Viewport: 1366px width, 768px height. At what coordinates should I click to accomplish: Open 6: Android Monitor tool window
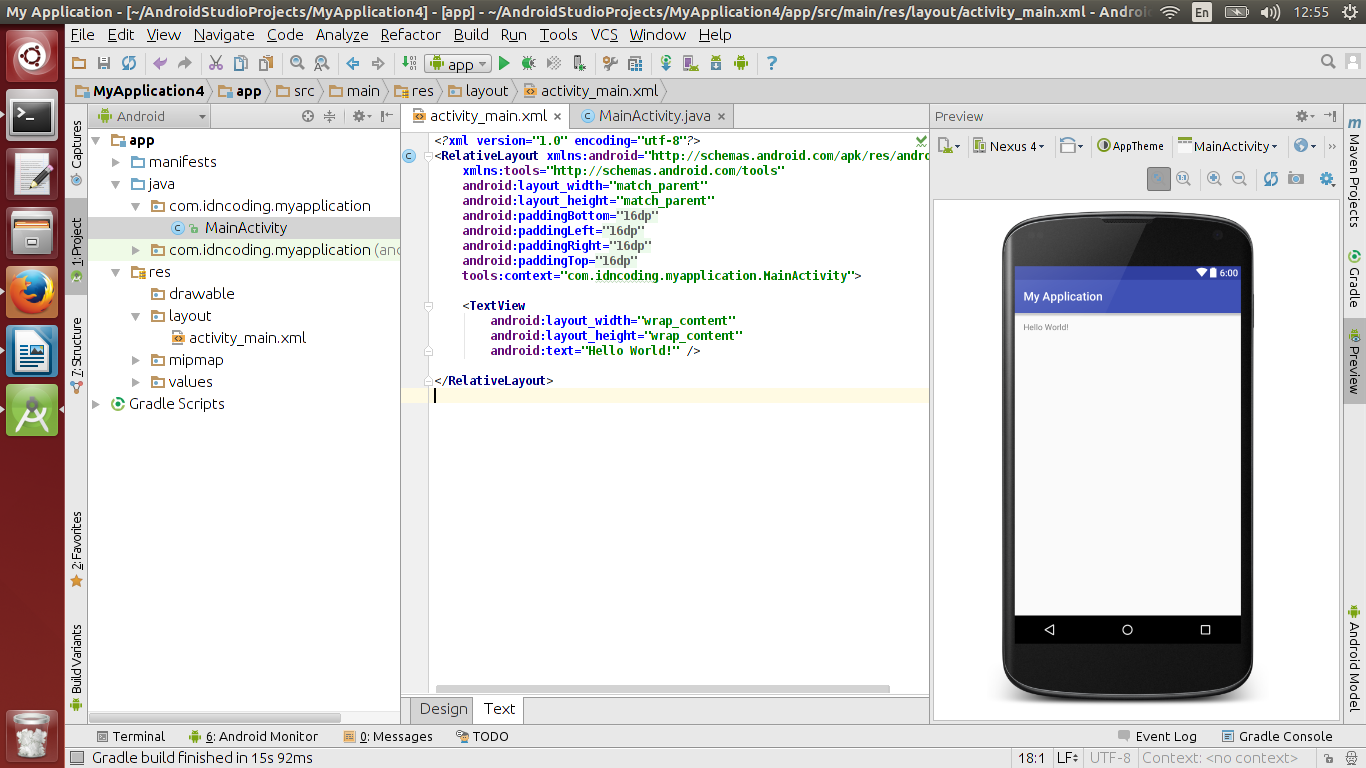click(253, 736)
